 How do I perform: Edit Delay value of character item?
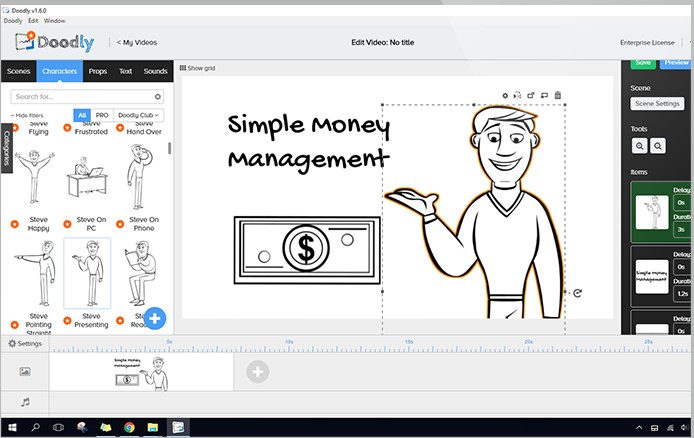pyautogui.click(x=682, y=203)
